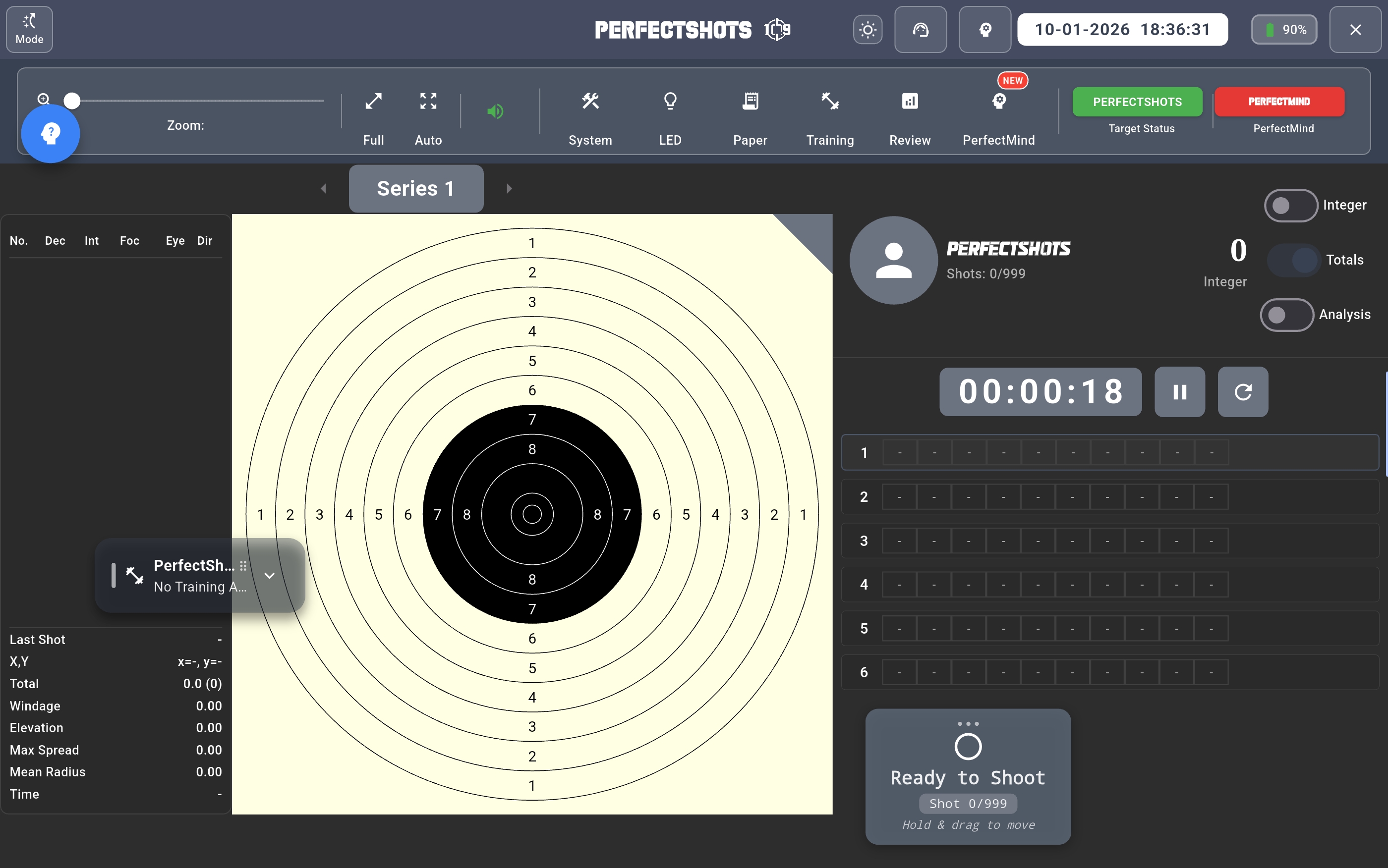Open the Training dumbbell icon
This screenshot has height=868, width=1388.
[830, 102]
